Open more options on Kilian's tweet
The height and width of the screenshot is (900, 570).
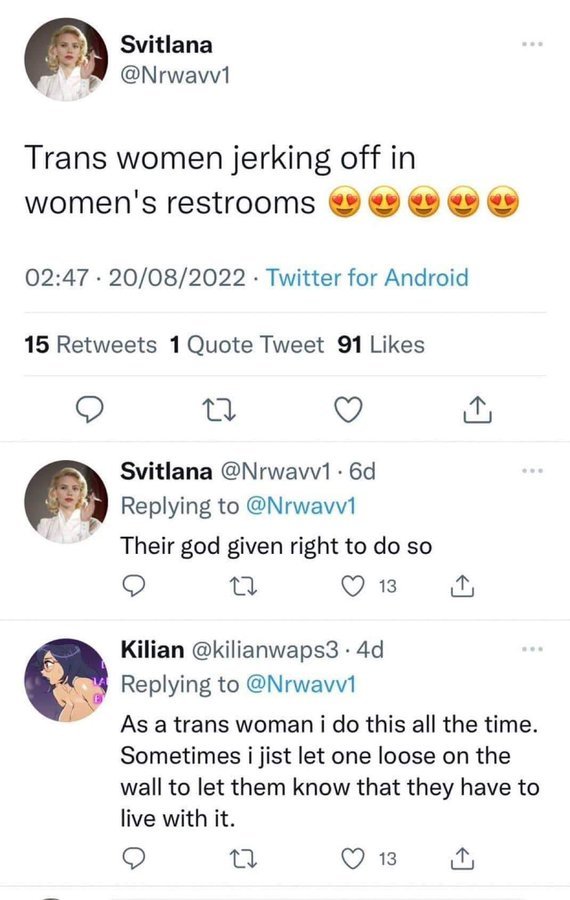[x=532, y=649]
